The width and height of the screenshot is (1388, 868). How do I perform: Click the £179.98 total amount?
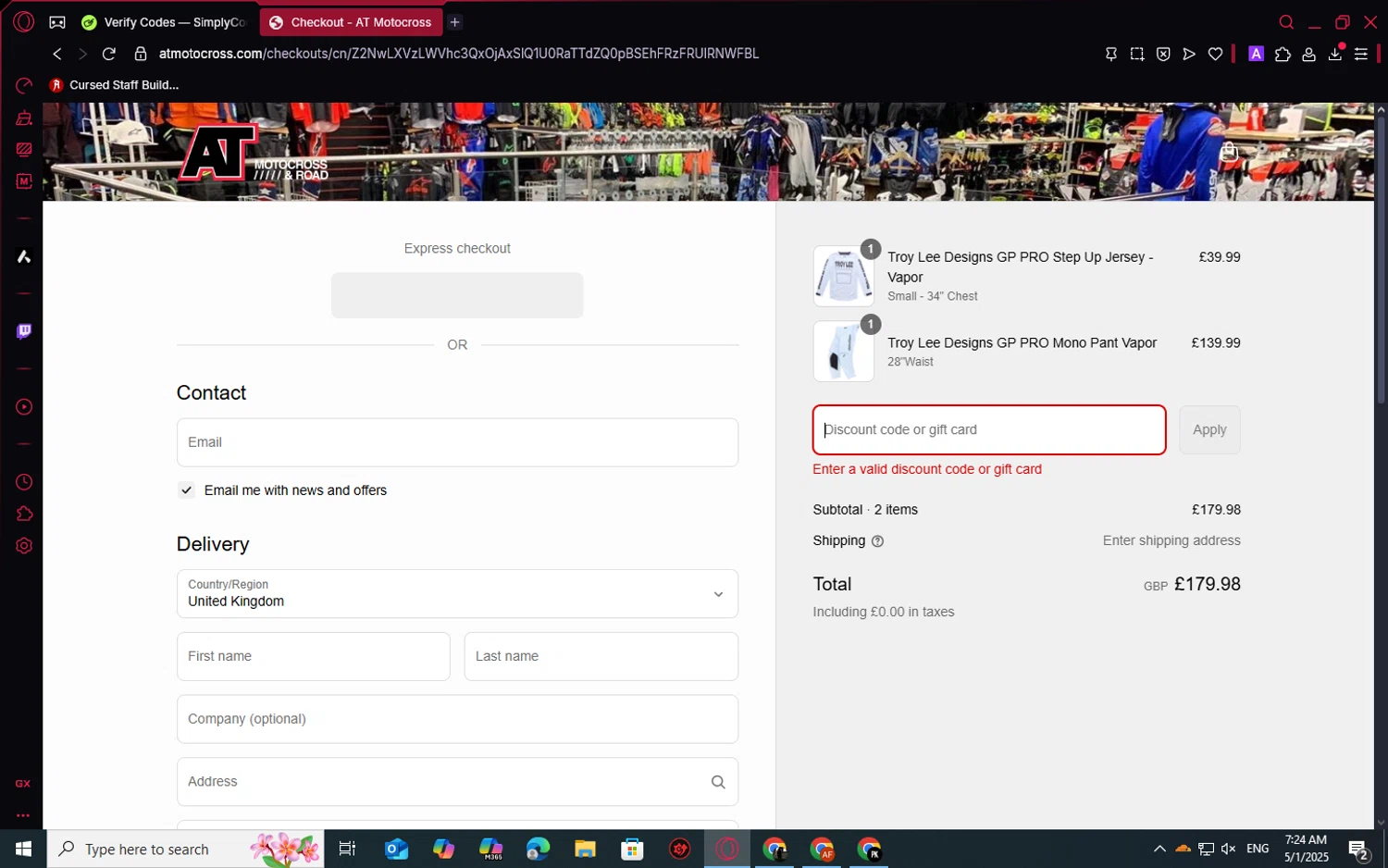pyautogui.click(x=1208, y=584)
